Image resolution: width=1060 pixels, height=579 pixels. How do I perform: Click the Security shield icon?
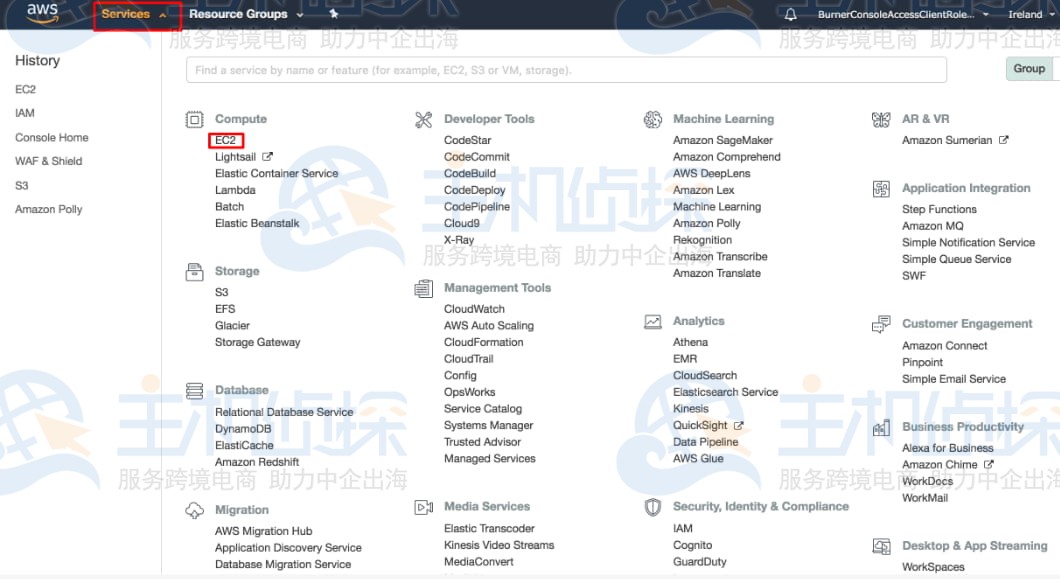652,507
